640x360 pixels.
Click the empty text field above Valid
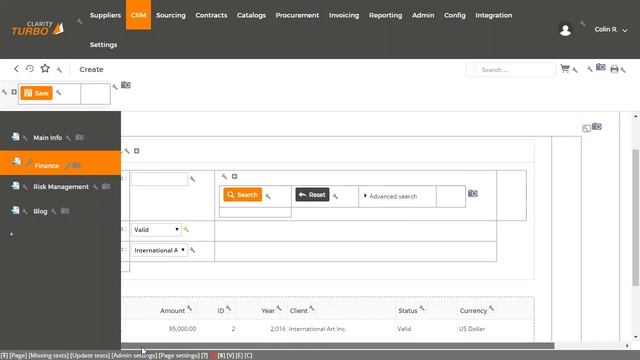(x=159, y=179)
